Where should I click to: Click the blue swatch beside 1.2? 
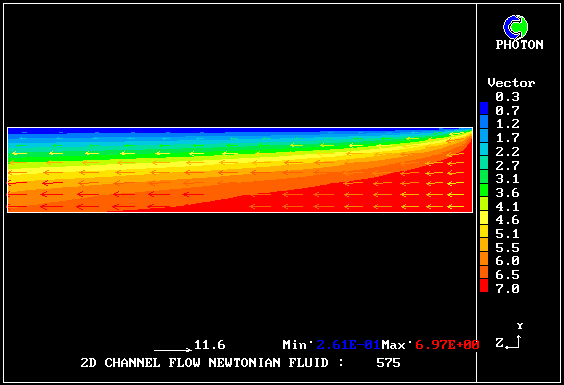(484, 122)
